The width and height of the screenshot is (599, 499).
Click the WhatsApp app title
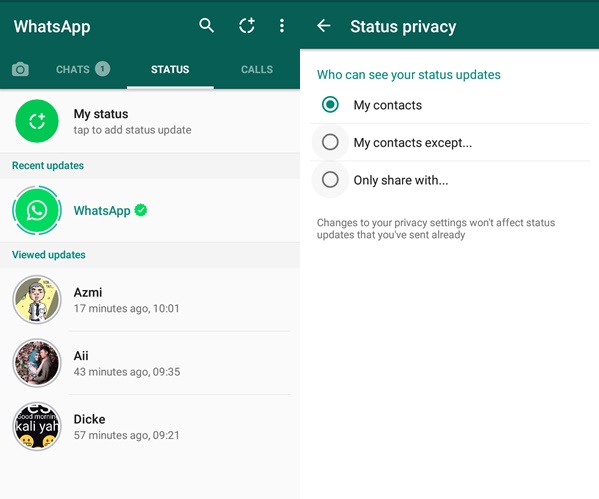[52, 27]
